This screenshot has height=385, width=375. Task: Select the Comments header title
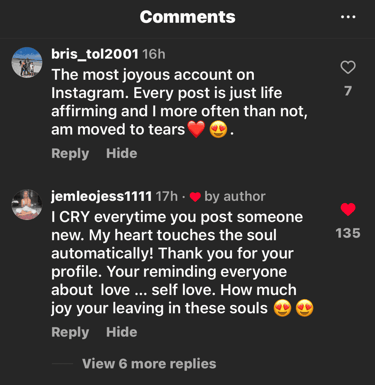point(188,17)
